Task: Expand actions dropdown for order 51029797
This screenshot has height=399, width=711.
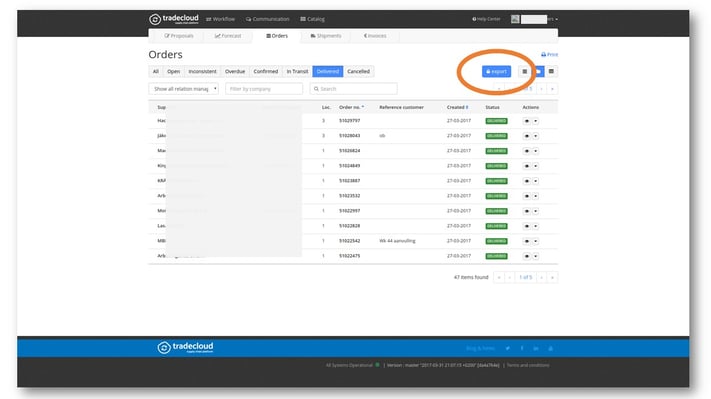Action: tap(536, 121)
